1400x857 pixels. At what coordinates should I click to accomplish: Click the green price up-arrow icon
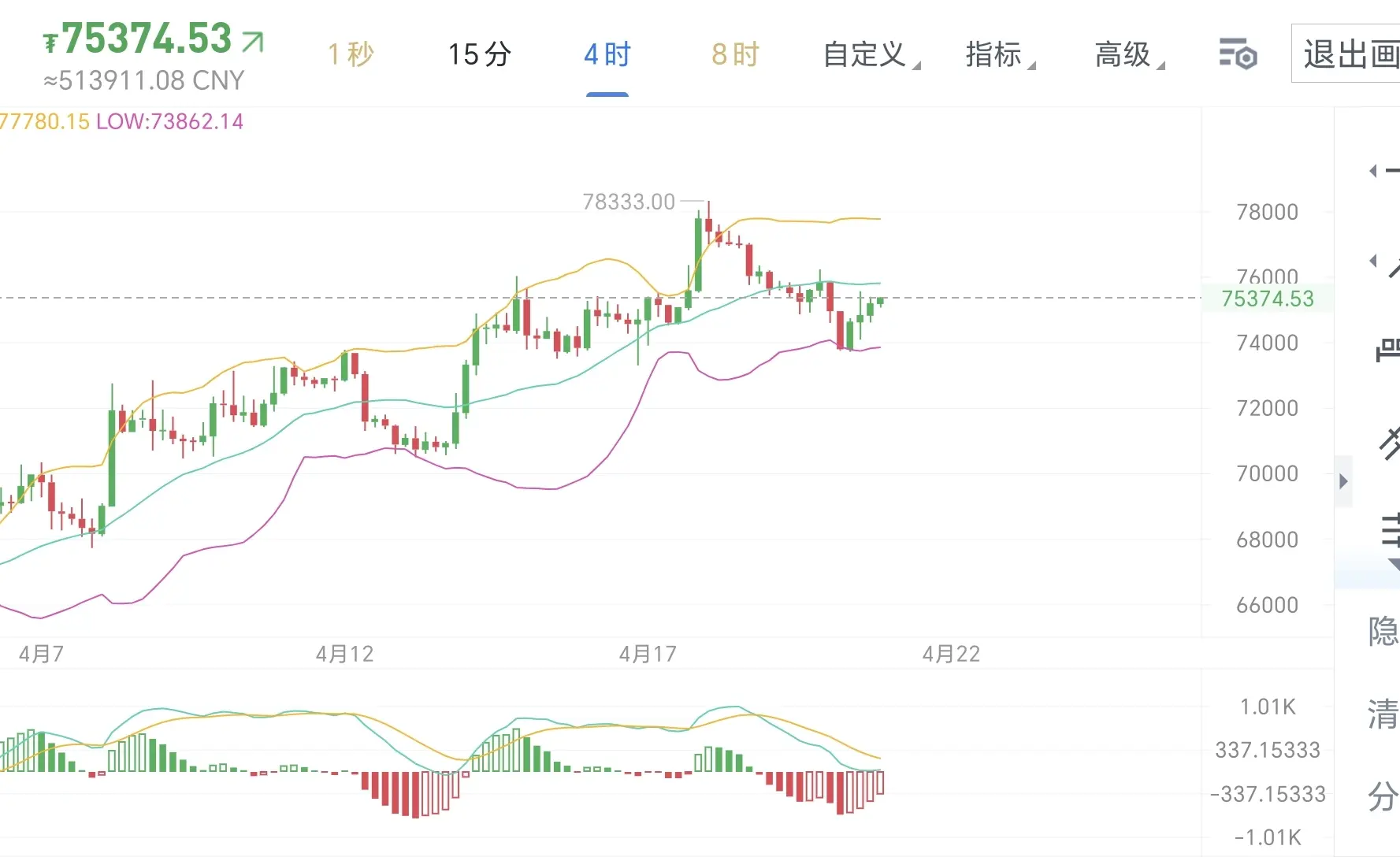pos(253,41)
